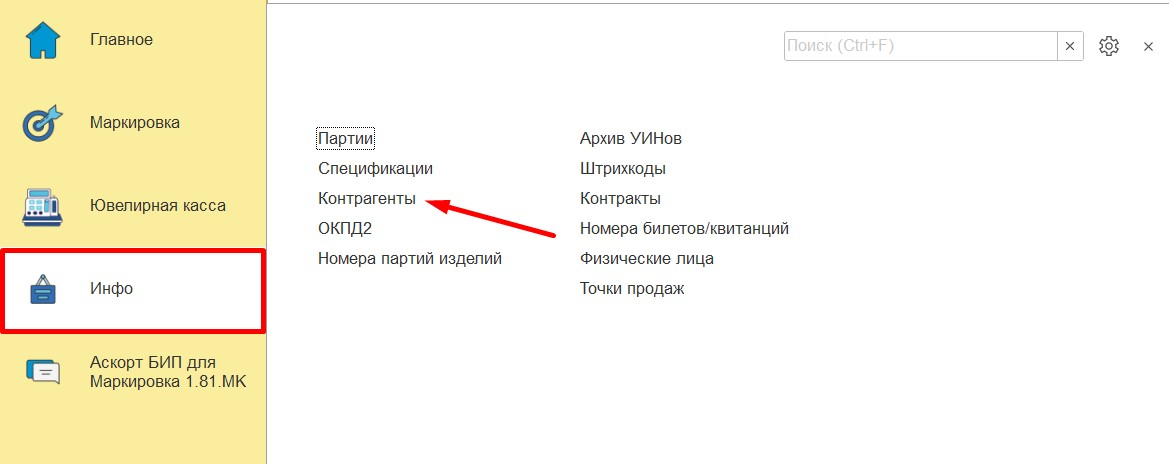1169x464 pixels.
Task: Open the ОКПД2 classifier
Action: tap(344, 228)
